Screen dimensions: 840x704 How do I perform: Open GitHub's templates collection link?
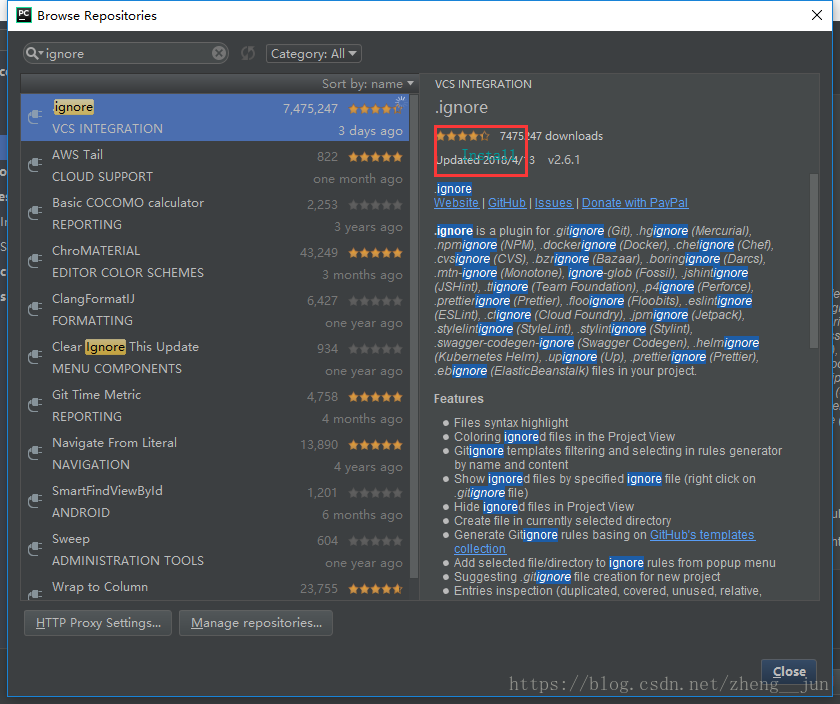[x=702, y=535]
